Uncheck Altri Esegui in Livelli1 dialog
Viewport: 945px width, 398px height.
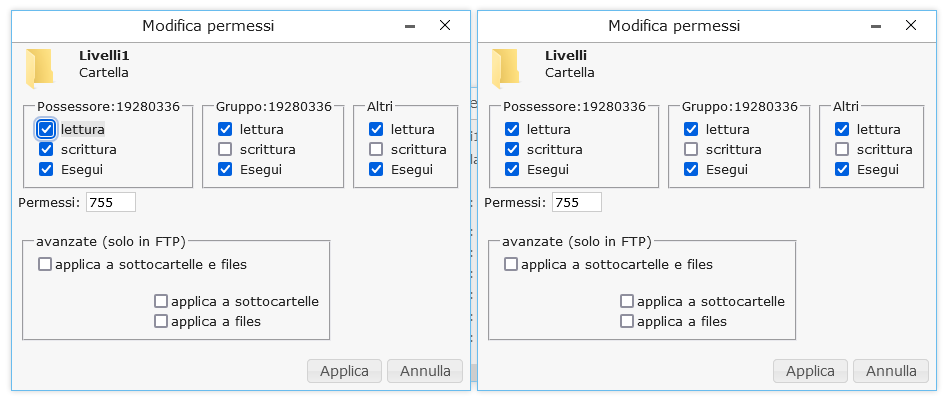pos(376,169)
